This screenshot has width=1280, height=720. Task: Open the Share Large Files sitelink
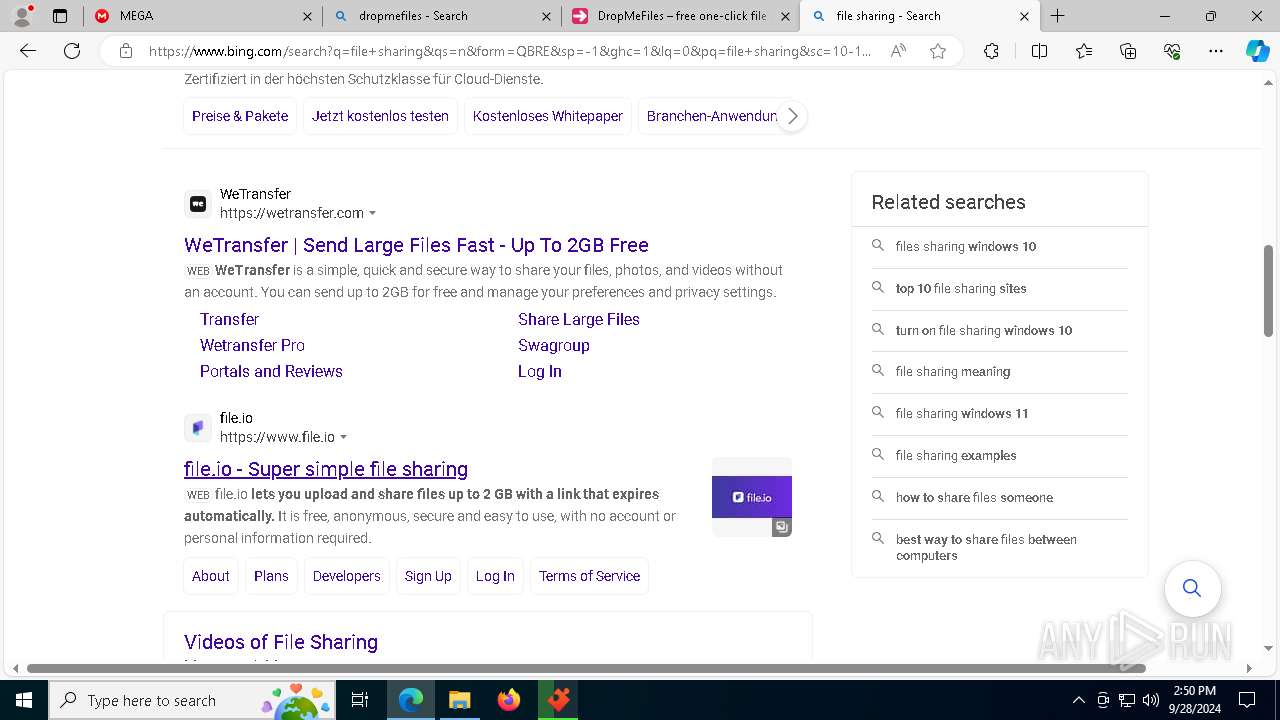pos(579,319)
